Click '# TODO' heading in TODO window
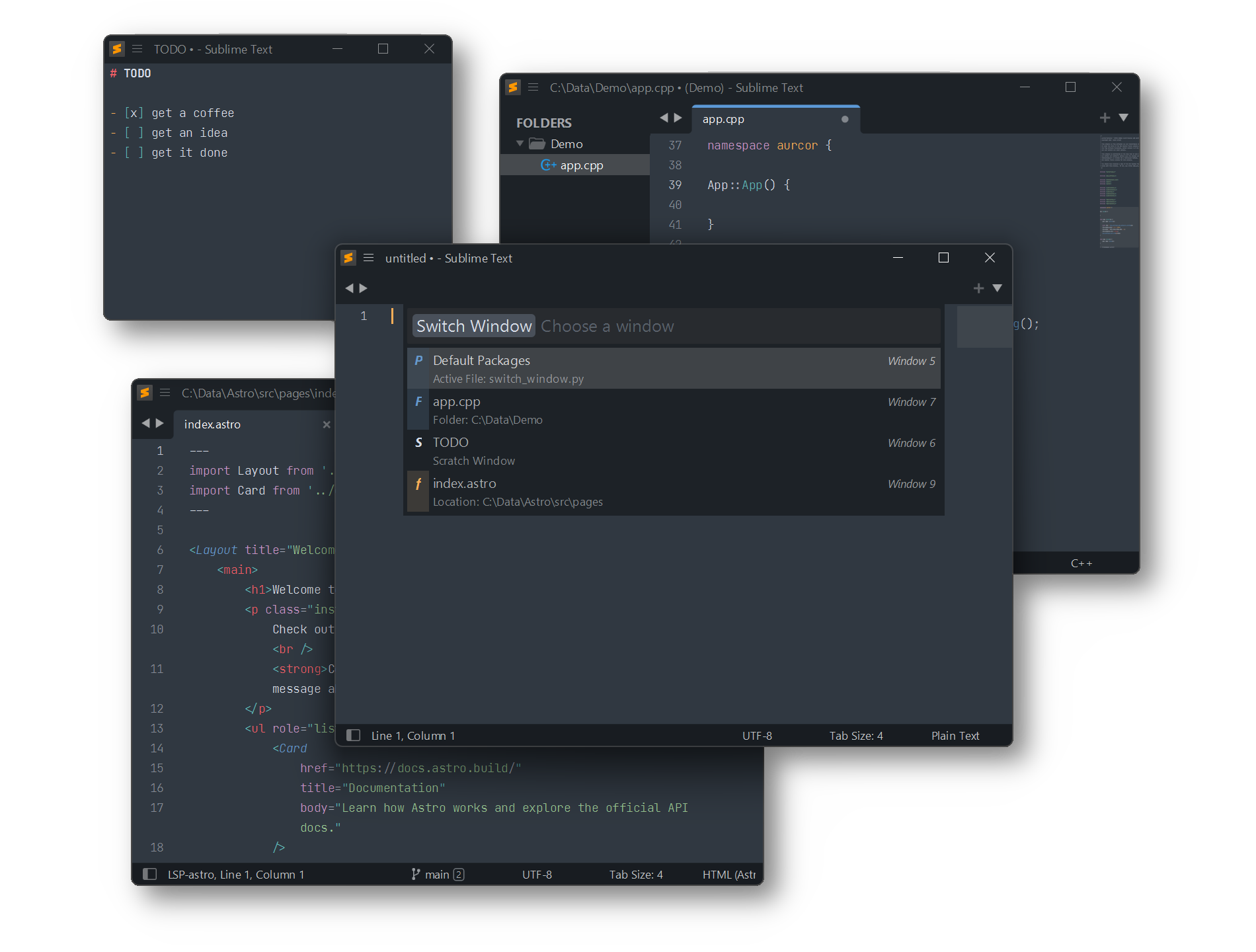The image size is (1256, 952). click(x=131, y=73)
